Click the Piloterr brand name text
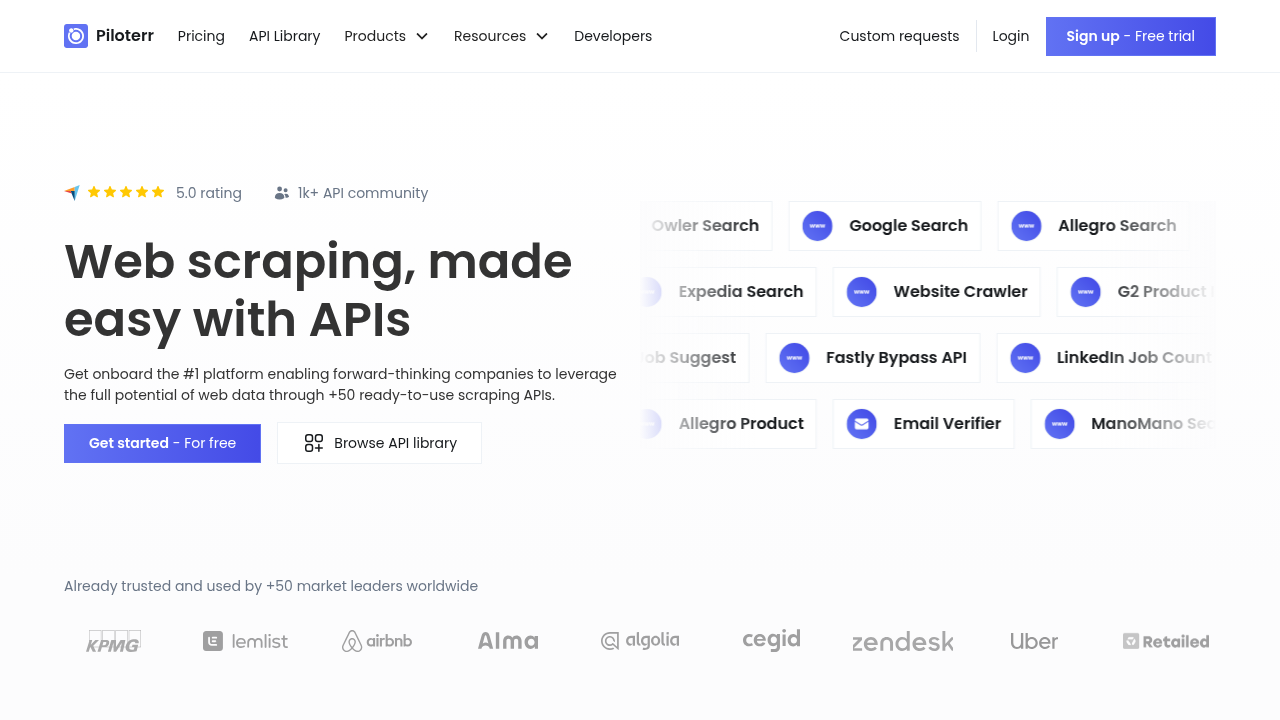 [125, 36]
